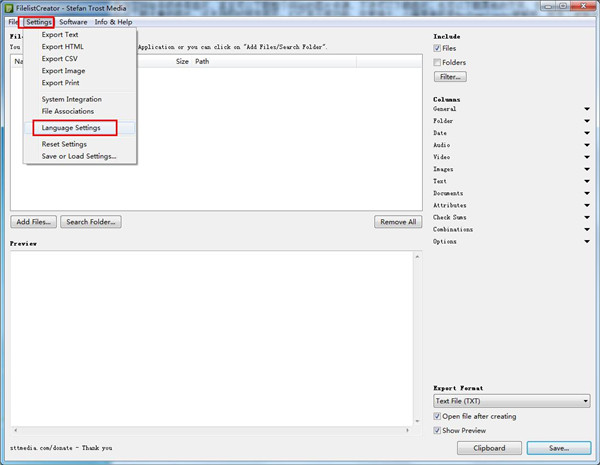
Task: Open the File menu
Action: point(13,22)
